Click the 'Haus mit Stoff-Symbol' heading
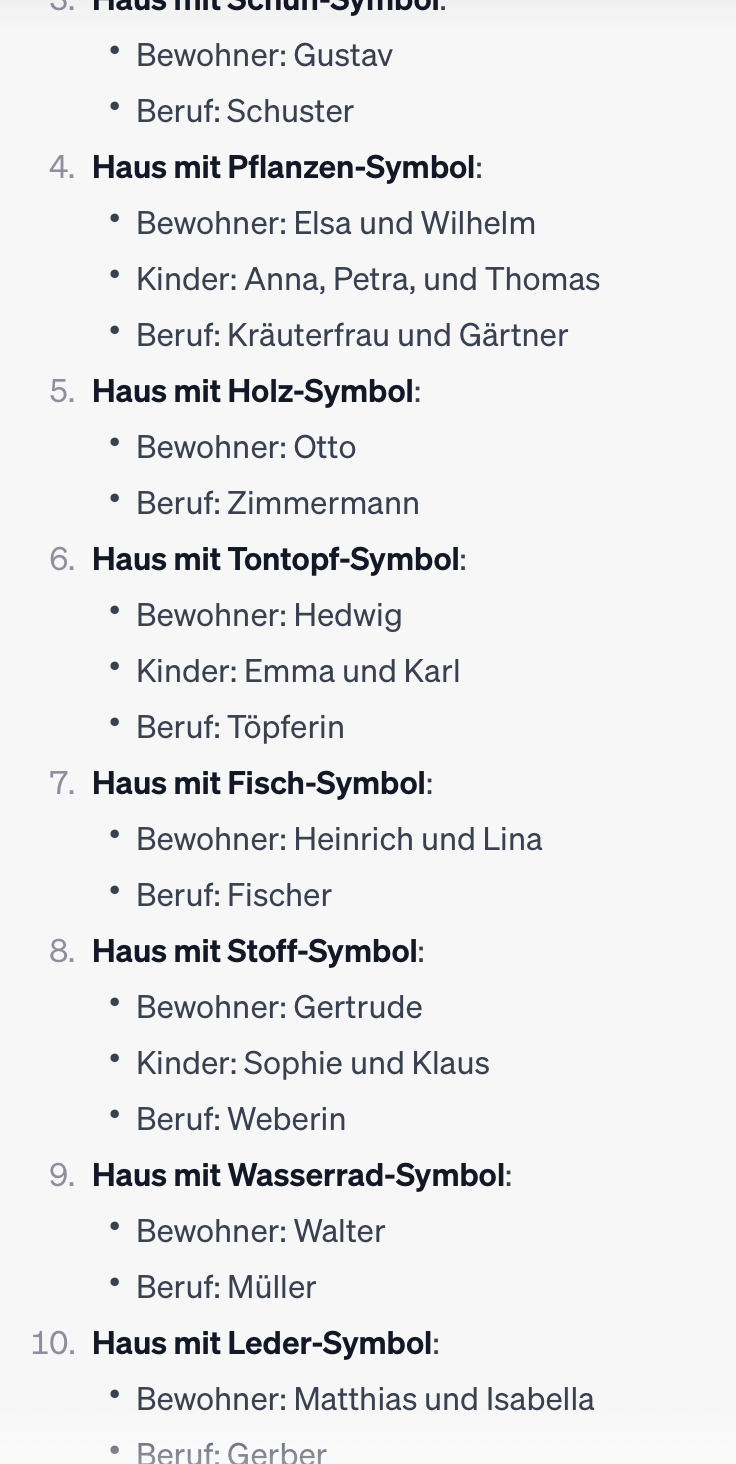 coord(255,951)
